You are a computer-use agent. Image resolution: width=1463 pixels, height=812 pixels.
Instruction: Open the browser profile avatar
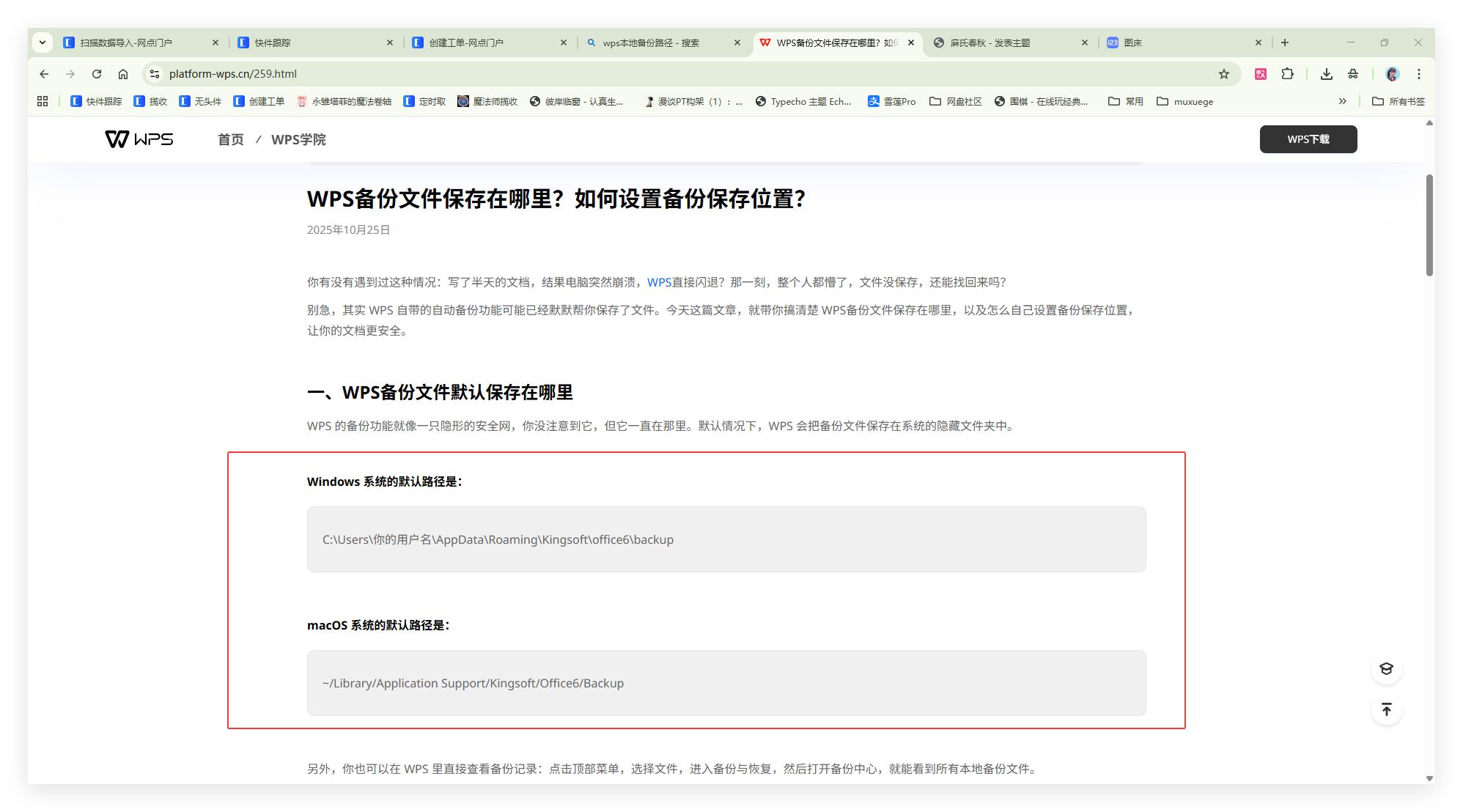[1392, 73]
